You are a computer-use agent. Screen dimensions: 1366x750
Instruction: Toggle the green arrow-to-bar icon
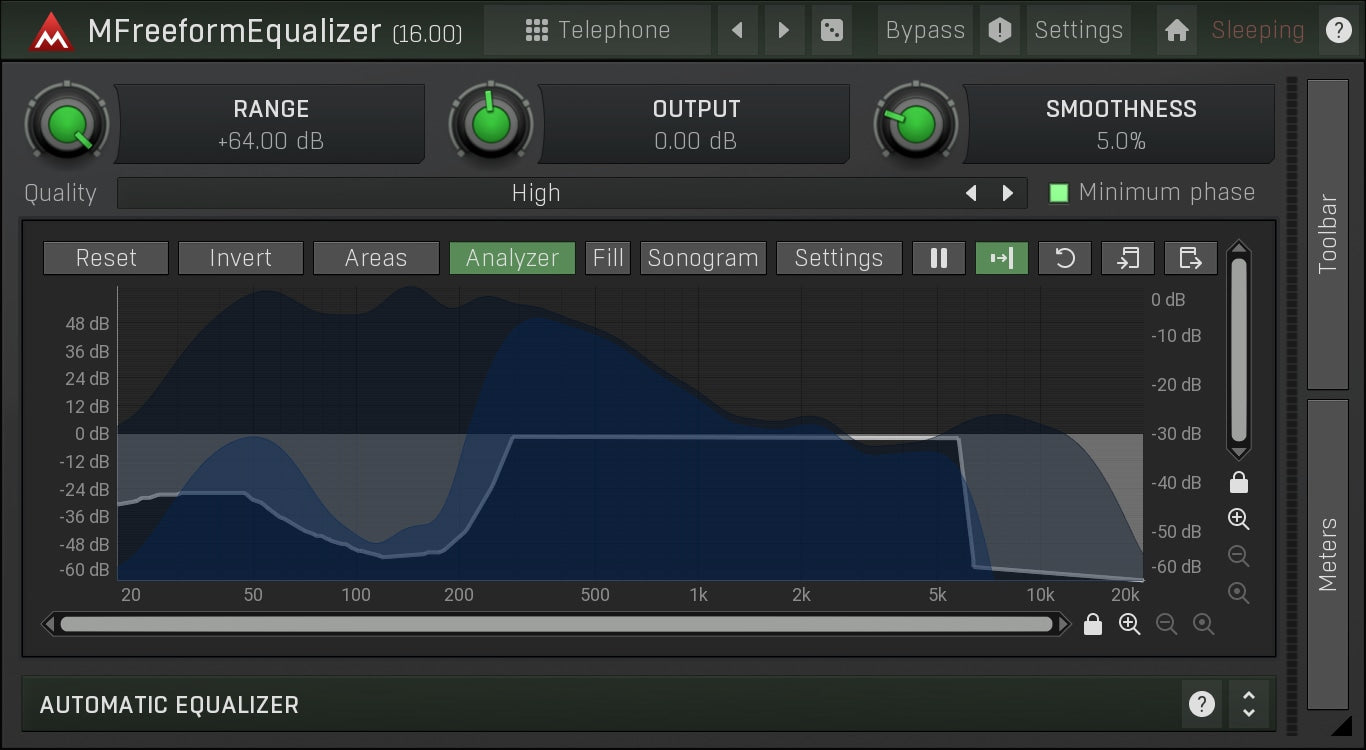[x=1002, y=258]
